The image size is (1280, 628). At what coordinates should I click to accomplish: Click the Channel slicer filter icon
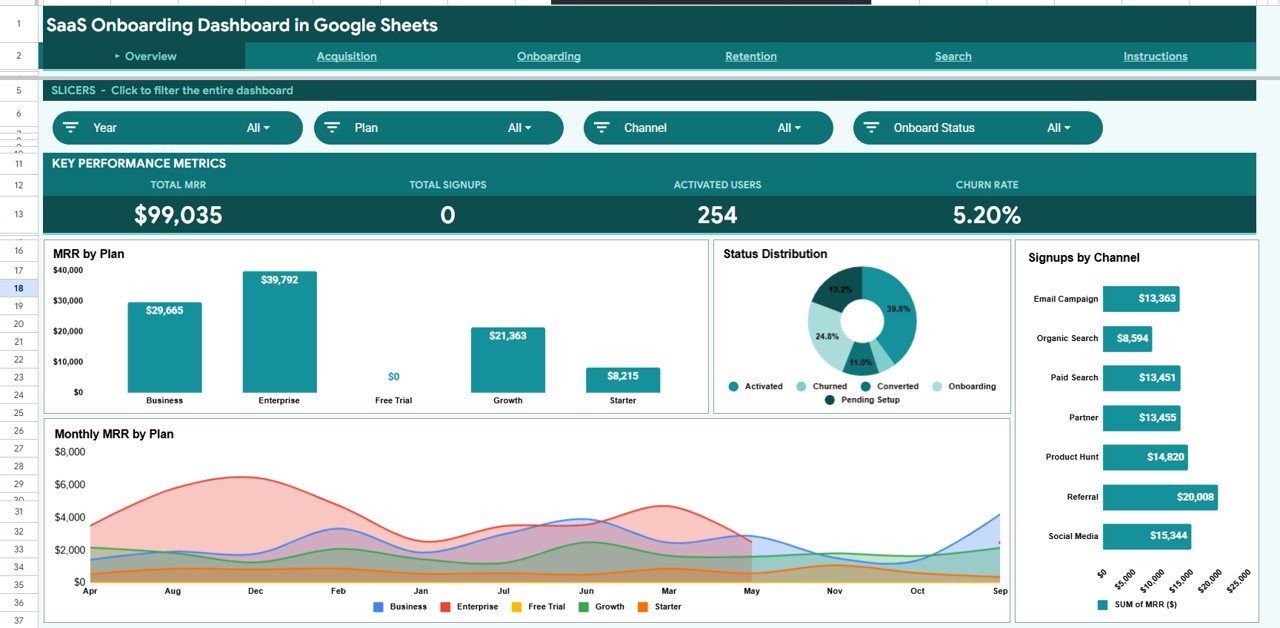(601, 128)
